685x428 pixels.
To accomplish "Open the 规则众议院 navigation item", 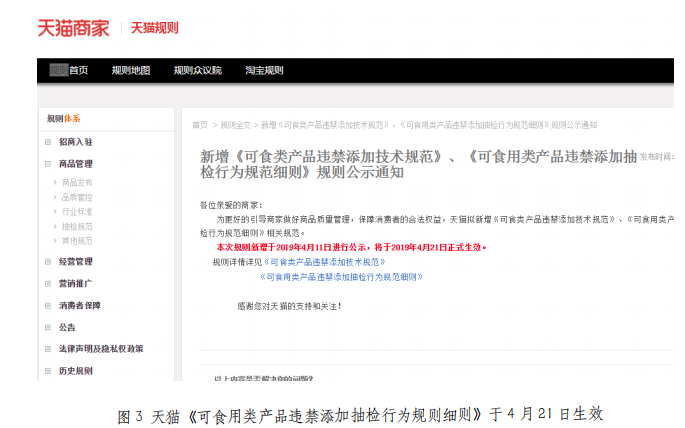I will click(x=197, y=70).
